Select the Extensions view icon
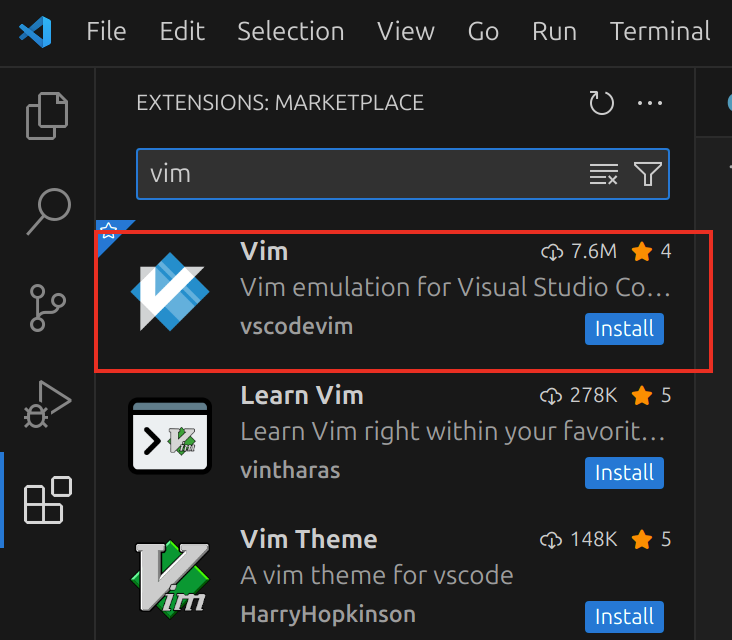This screenshot has height=640, width=732. coord(48,500)
